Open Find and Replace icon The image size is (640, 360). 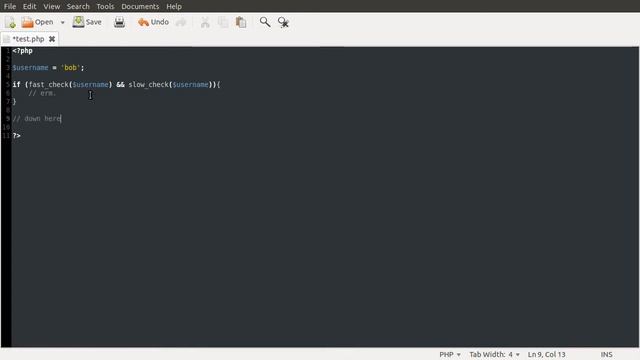tap(283, 22)
